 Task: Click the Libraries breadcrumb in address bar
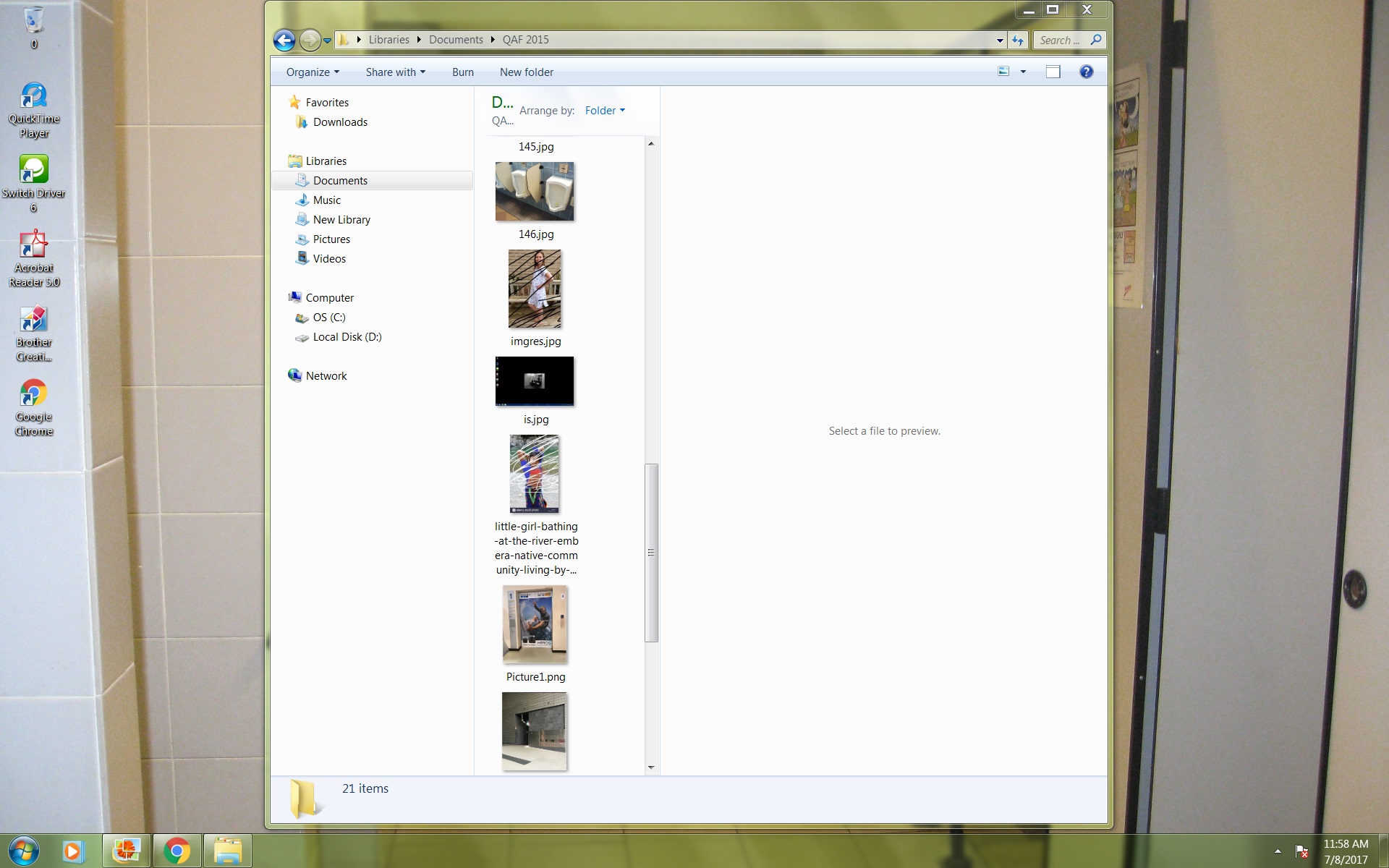[388, 40]
